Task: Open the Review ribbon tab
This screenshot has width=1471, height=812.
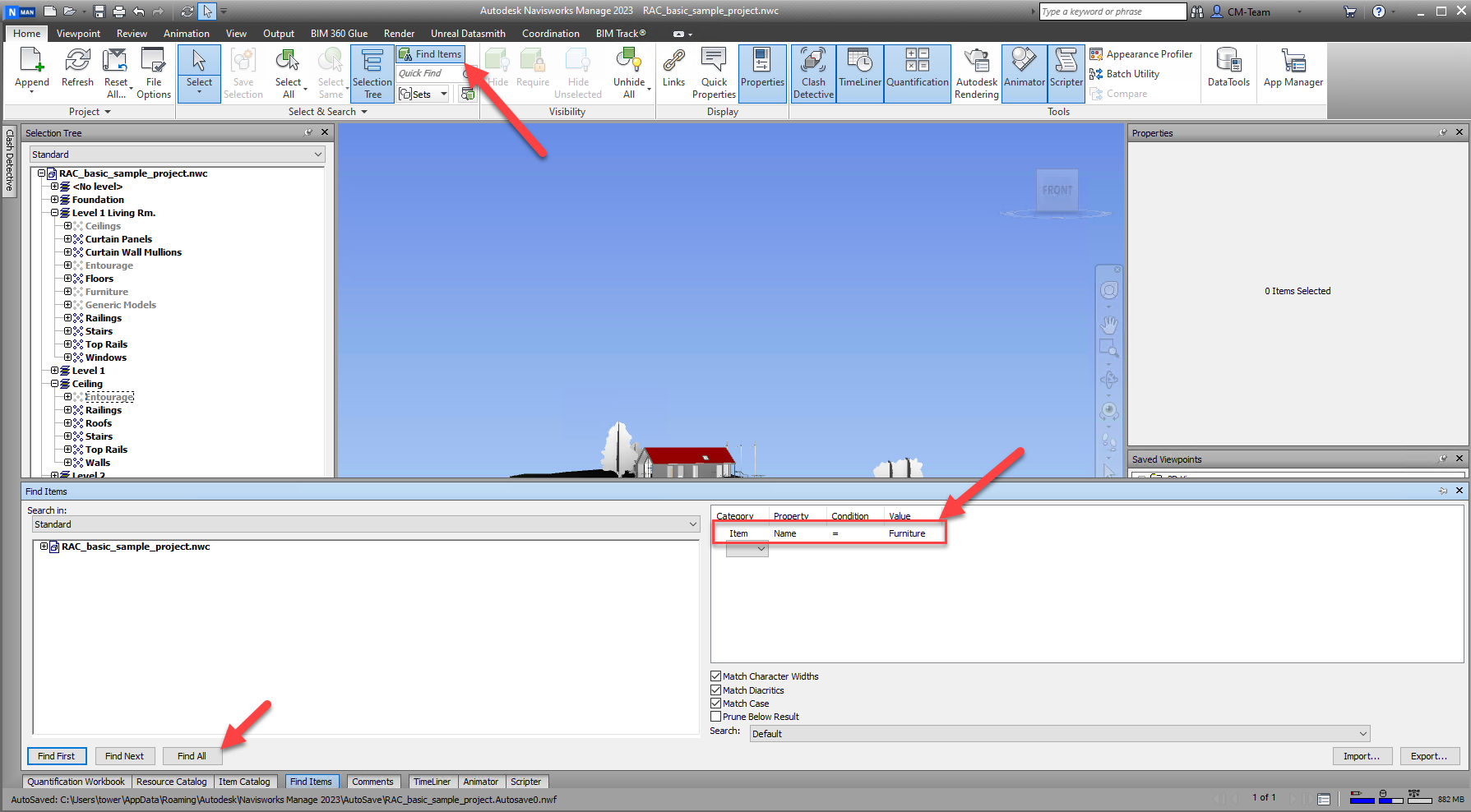Action: pos(132,34)
